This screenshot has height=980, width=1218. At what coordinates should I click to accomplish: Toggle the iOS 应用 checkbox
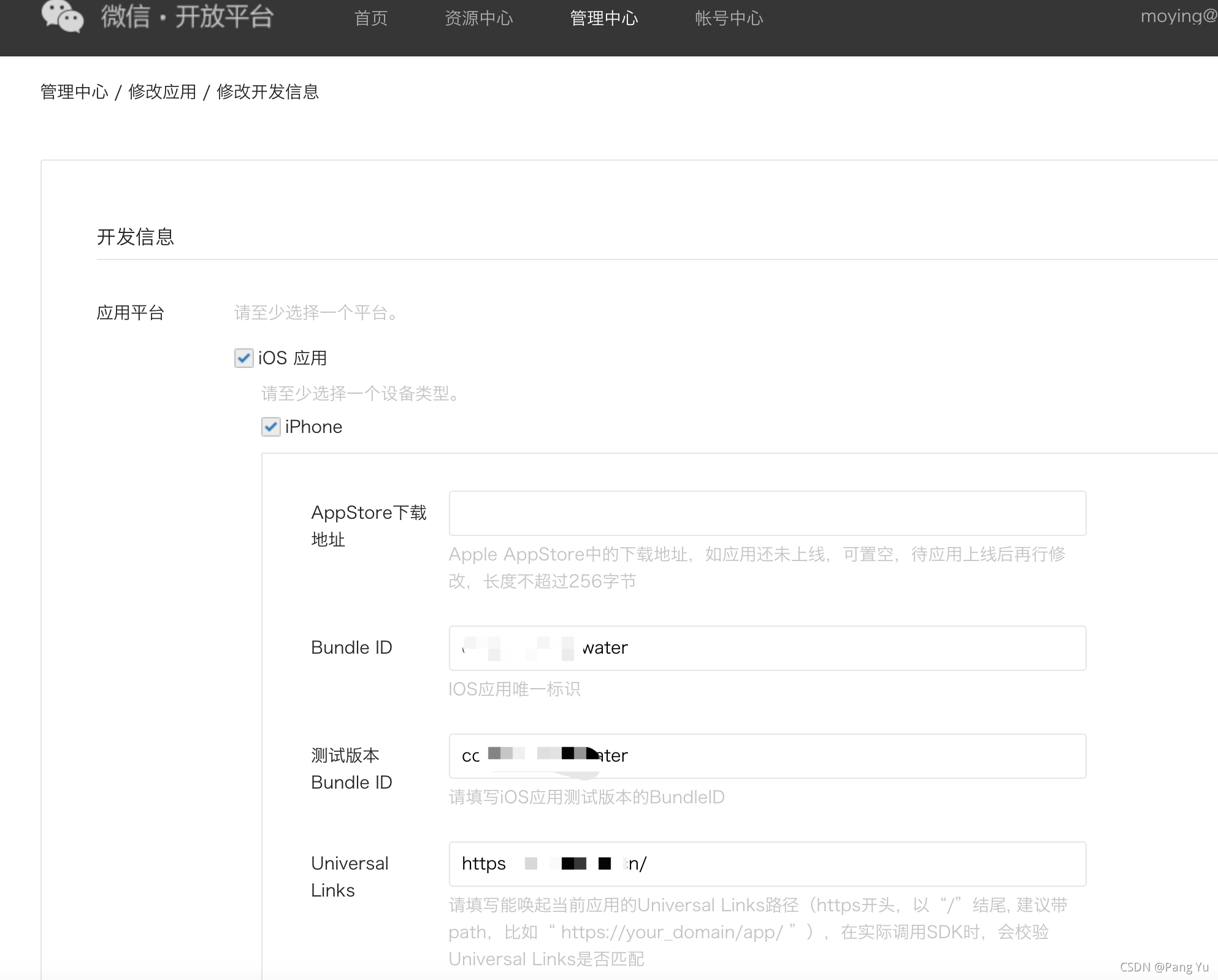point(244,358)
